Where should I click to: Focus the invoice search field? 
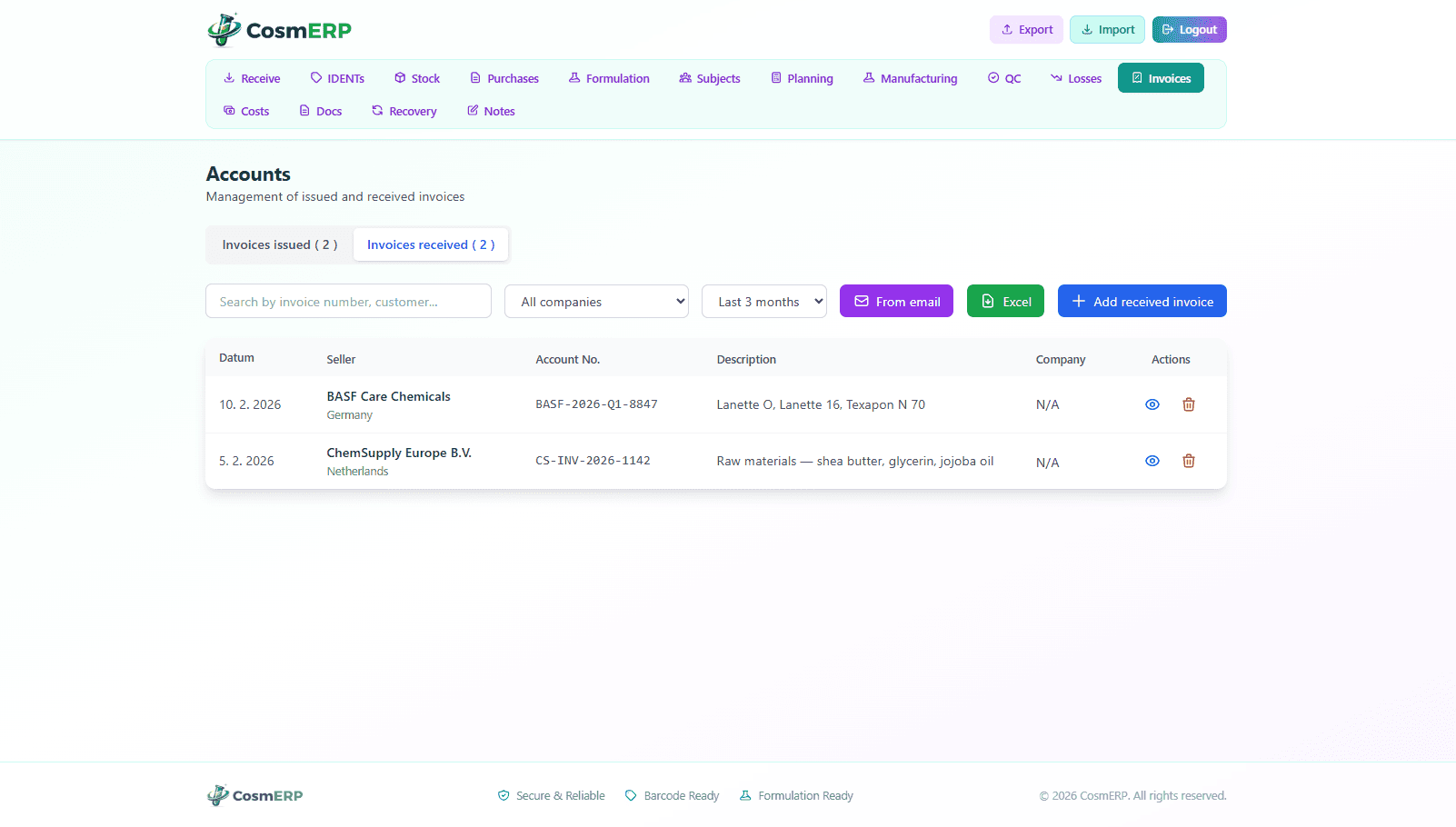click(348, 302)
